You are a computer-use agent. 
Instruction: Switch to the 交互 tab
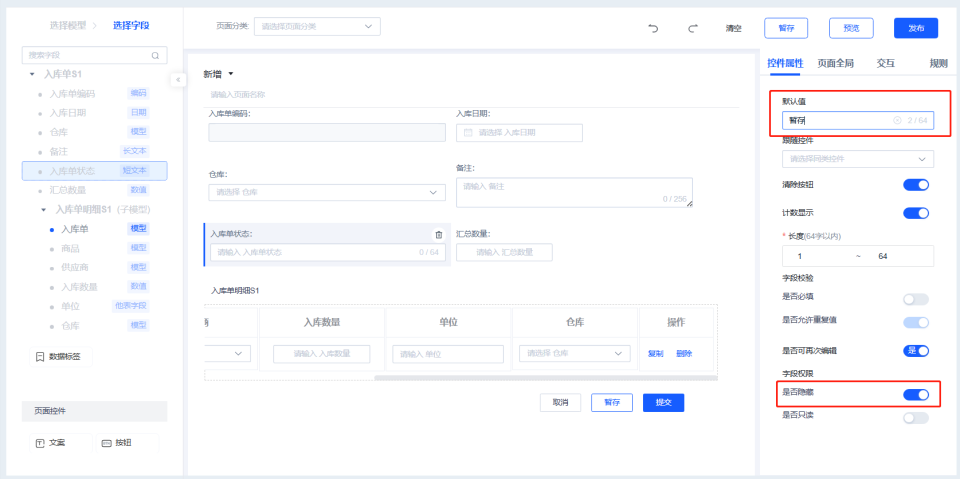886,63
